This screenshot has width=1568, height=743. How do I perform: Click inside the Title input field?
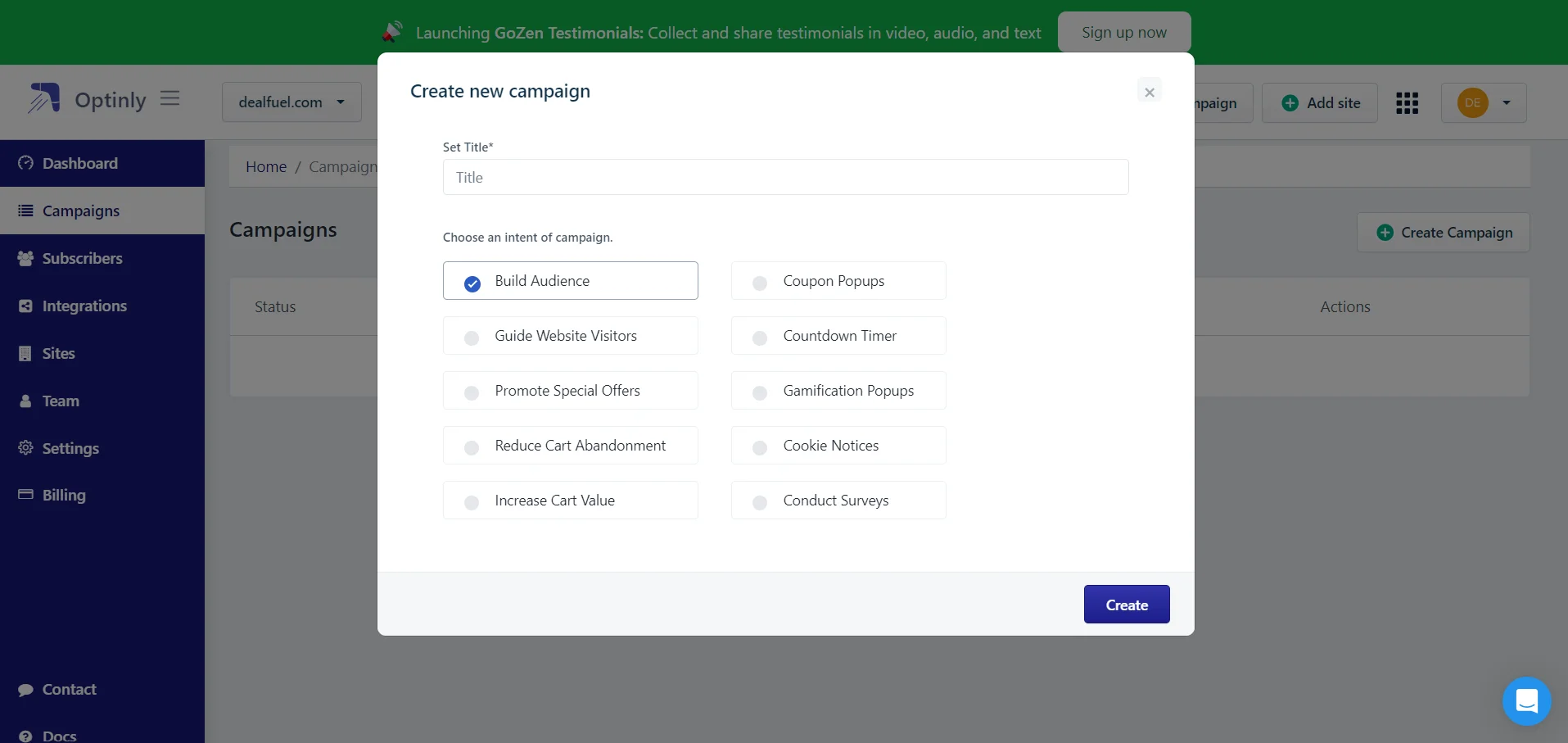coord(784,177)
